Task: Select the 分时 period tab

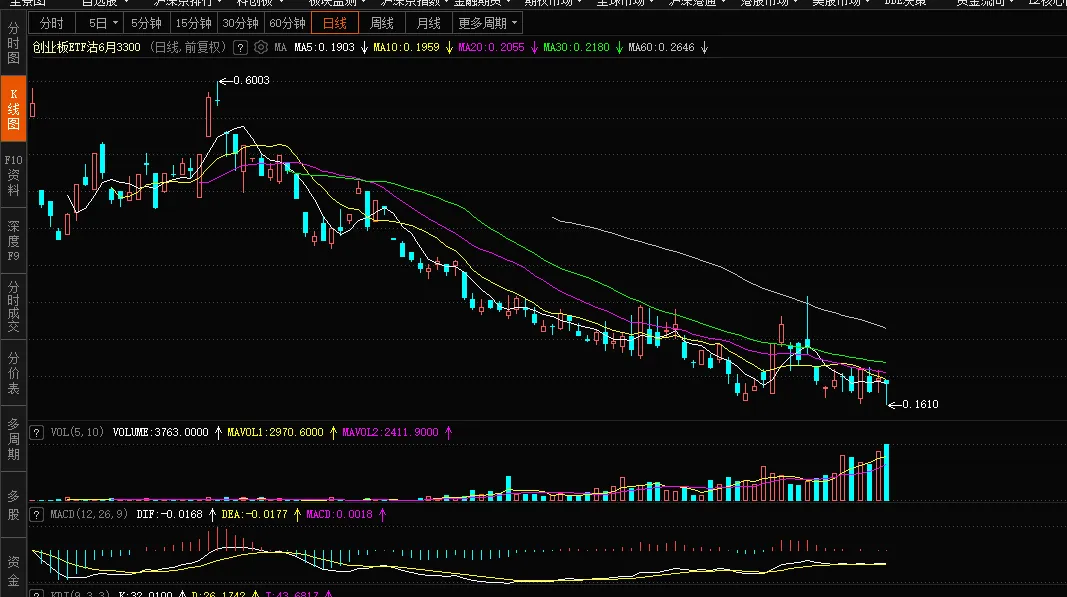Action: tap(52, 23)
